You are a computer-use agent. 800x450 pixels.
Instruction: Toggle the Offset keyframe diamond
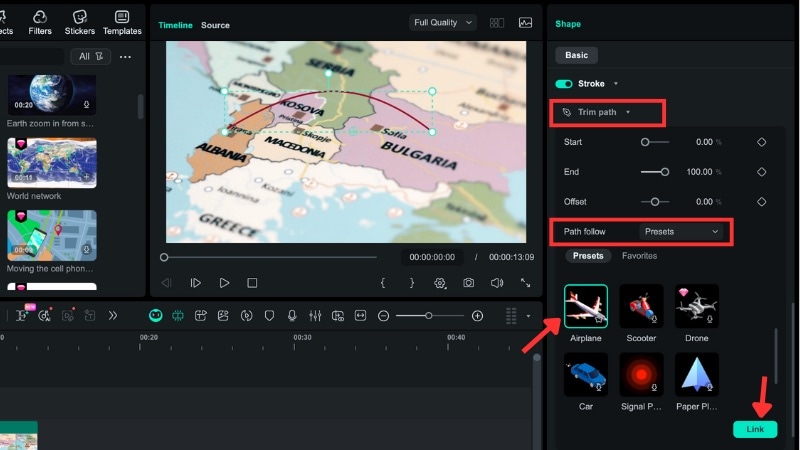[762, 202]
